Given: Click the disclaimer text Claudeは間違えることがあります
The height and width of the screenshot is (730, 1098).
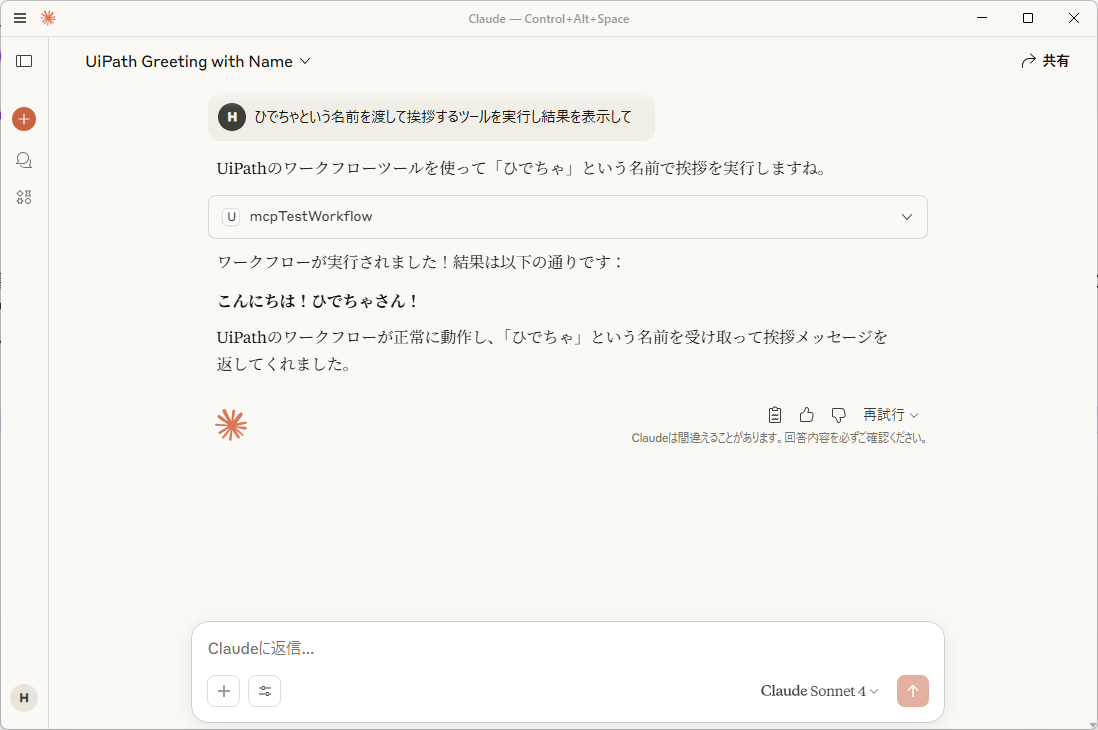Looking at the screenshot, I should coord(779,439).
